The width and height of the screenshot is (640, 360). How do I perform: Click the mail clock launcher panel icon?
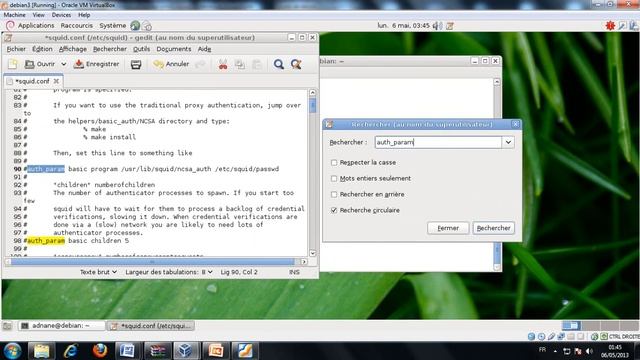tap(147, 26)
